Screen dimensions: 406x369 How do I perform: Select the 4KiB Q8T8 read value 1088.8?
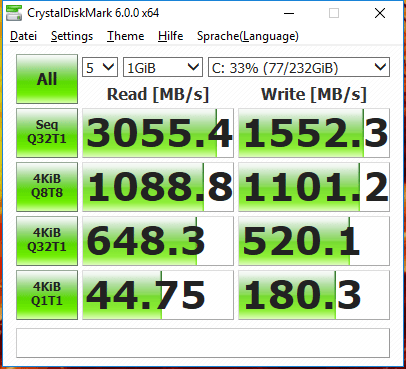158,187
